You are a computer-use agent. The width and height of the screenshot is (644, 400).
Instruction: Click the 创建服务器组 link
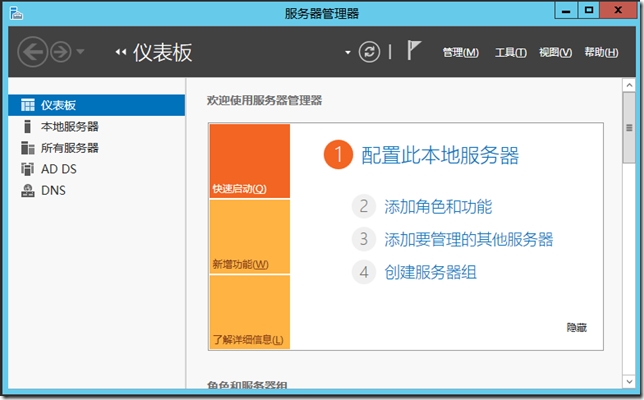(430, 272)
